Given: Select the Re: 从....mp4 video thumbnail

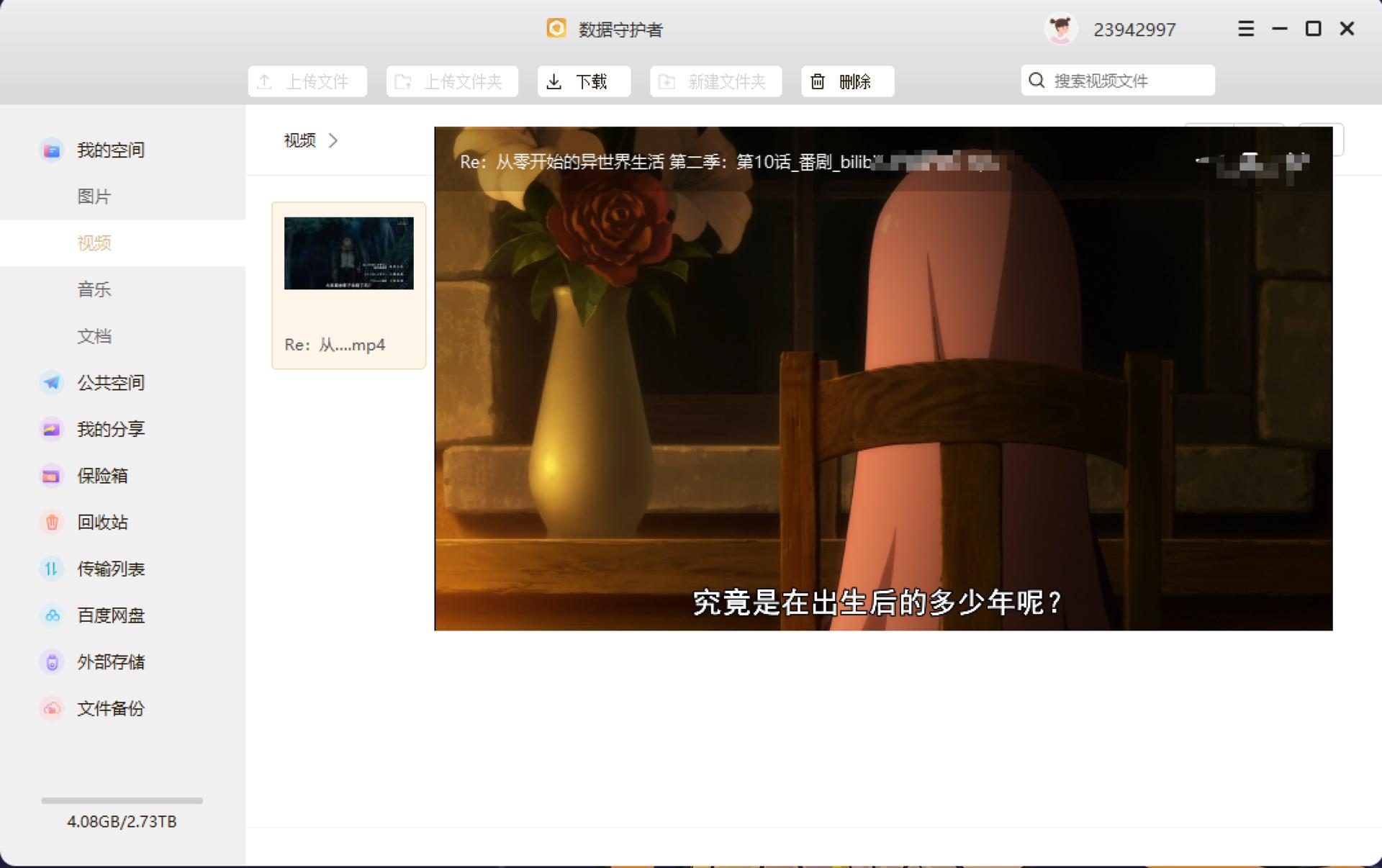Looking at the screenshot, I should click(x=348, y=253).
